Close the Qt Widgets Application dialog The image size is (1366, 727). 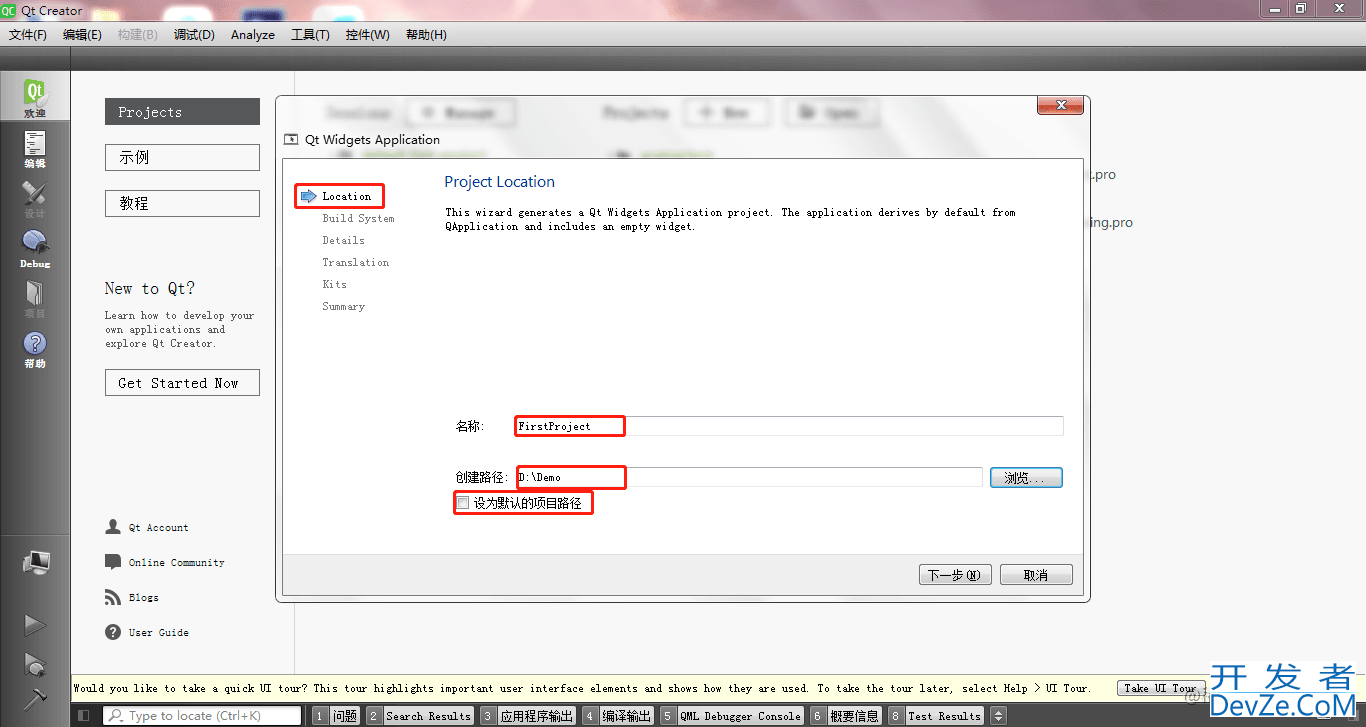pyautogui.click(x=1060, y=105)
